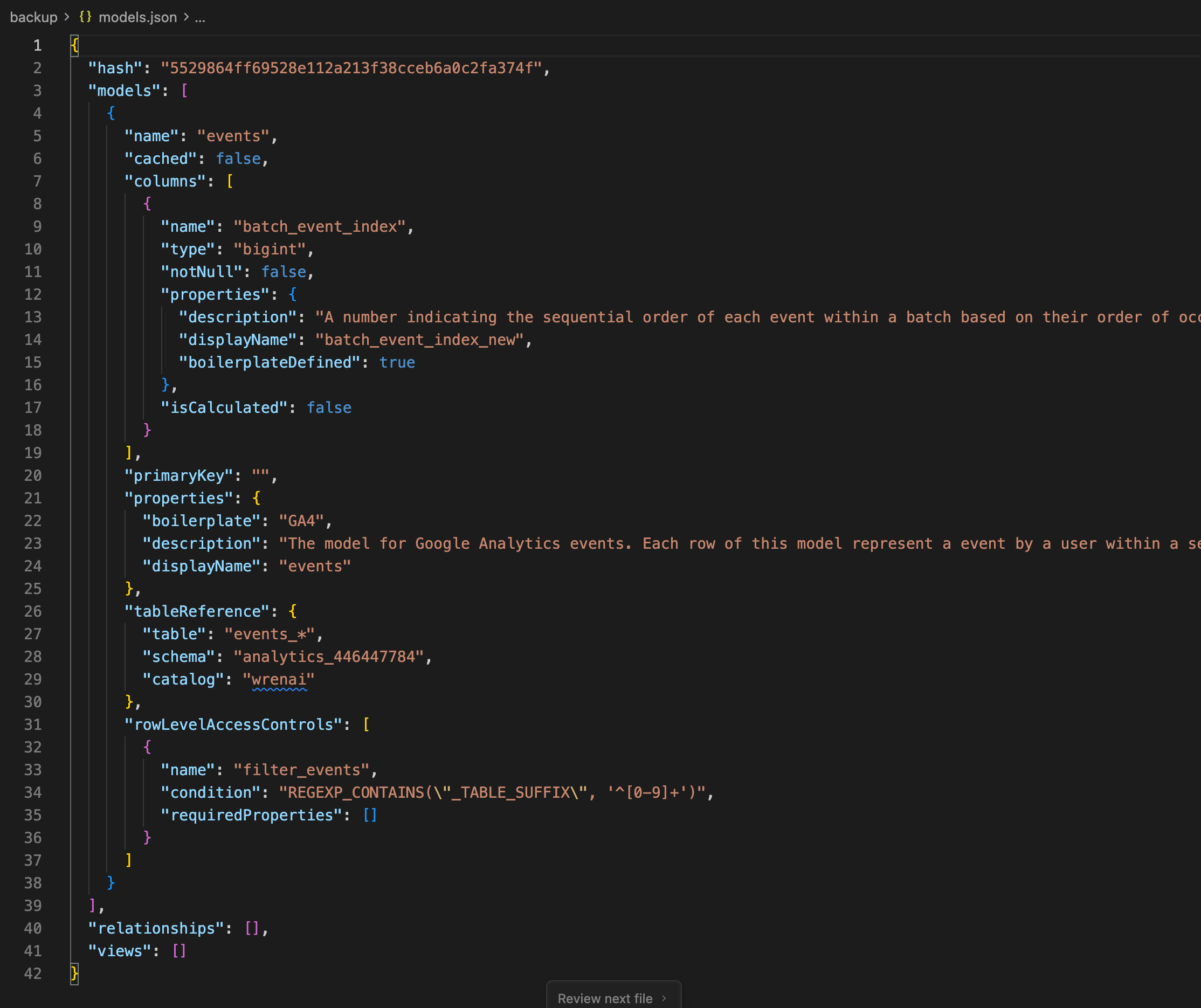The height and width of the screenshot is (1008, 1201).
Task: Click the closing brace on last line
Action: 74,973
